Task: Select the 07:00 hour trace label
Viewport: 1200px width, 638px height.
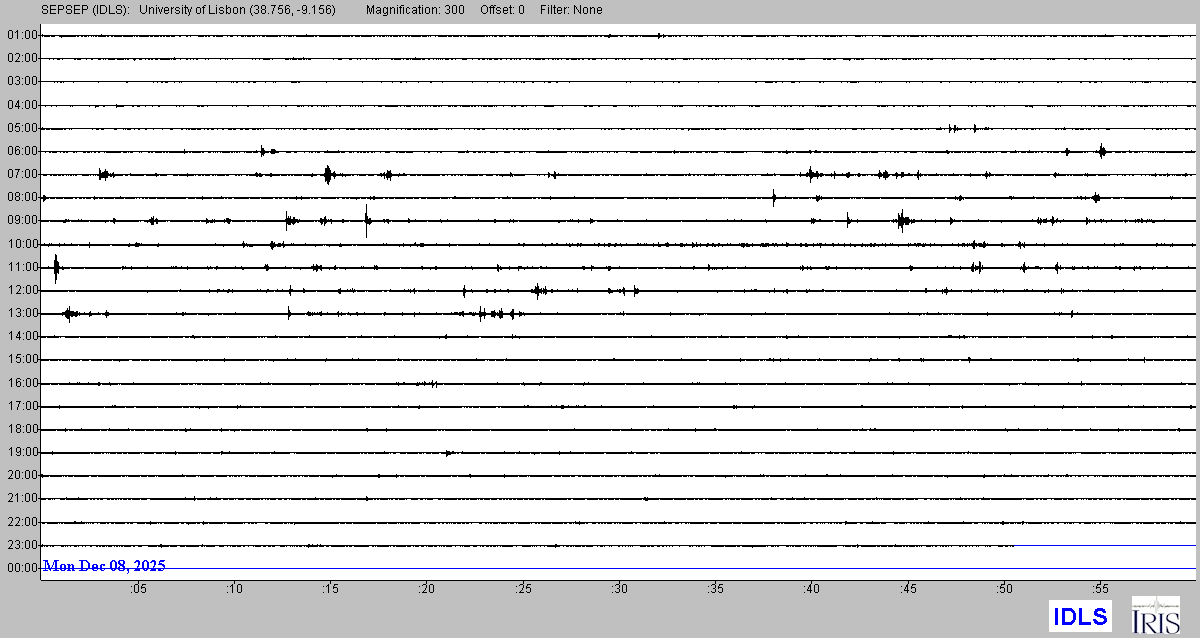Action: (22, 174)
